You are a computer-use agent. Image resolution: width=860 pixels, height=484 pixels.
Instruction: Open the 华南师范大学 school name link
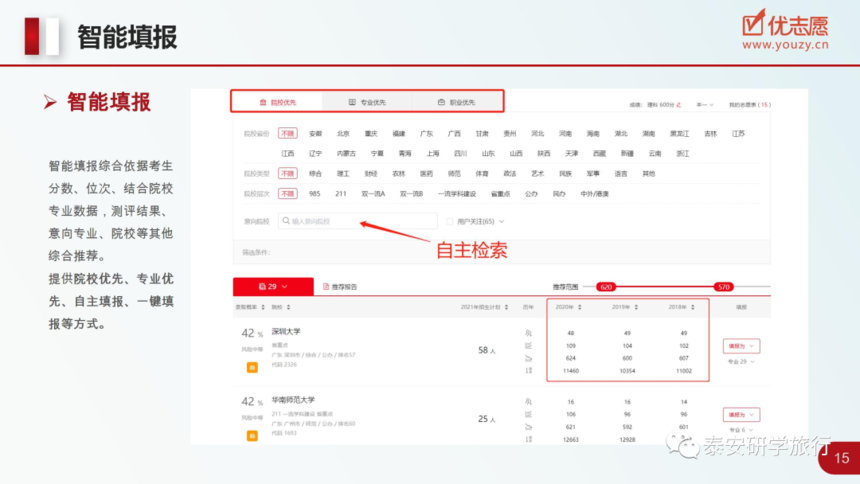(x=293, y=400)
